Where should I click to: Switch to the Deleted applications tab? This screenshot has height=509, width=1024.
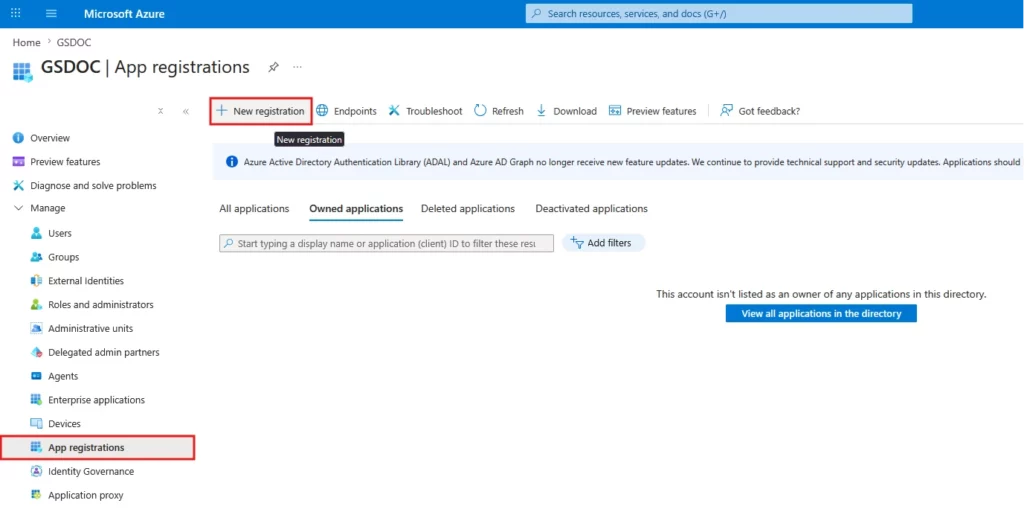click(468, 208)
